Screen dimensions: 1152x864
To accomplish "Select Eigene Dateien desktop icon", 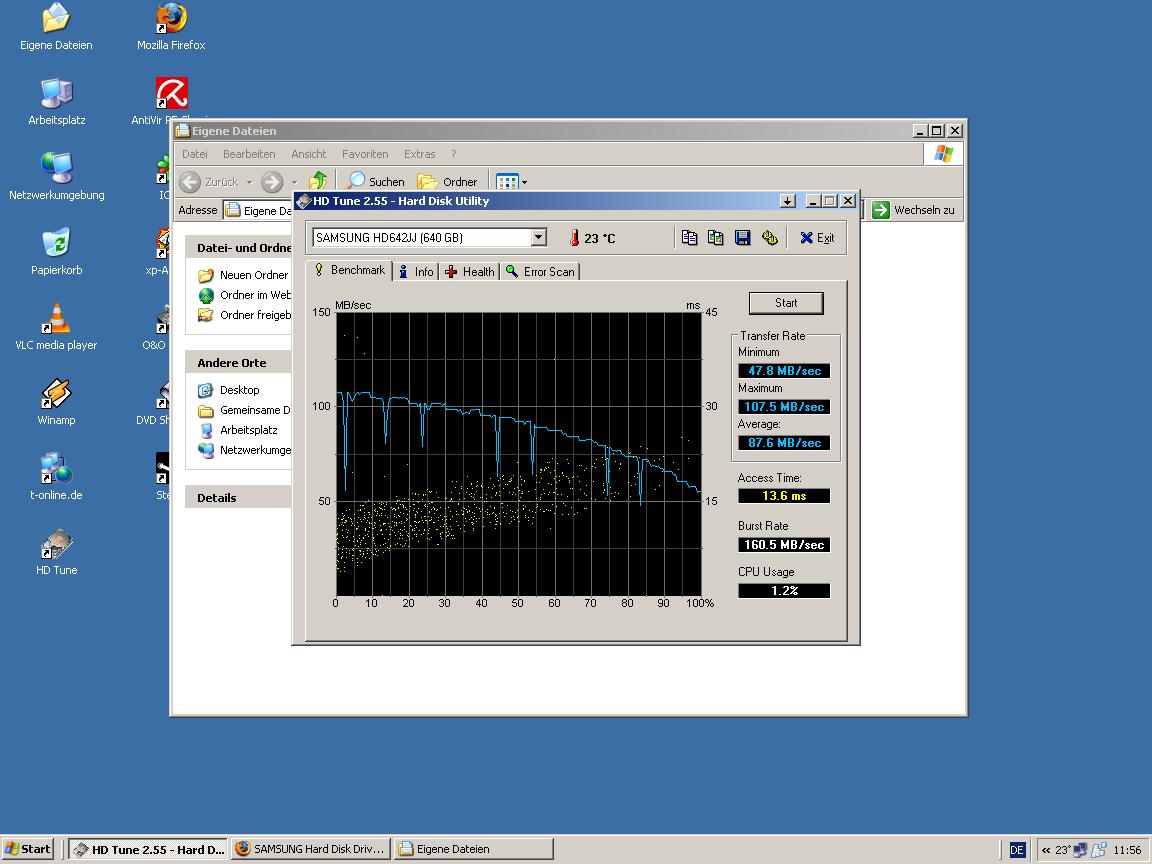I will pos(56,27).
